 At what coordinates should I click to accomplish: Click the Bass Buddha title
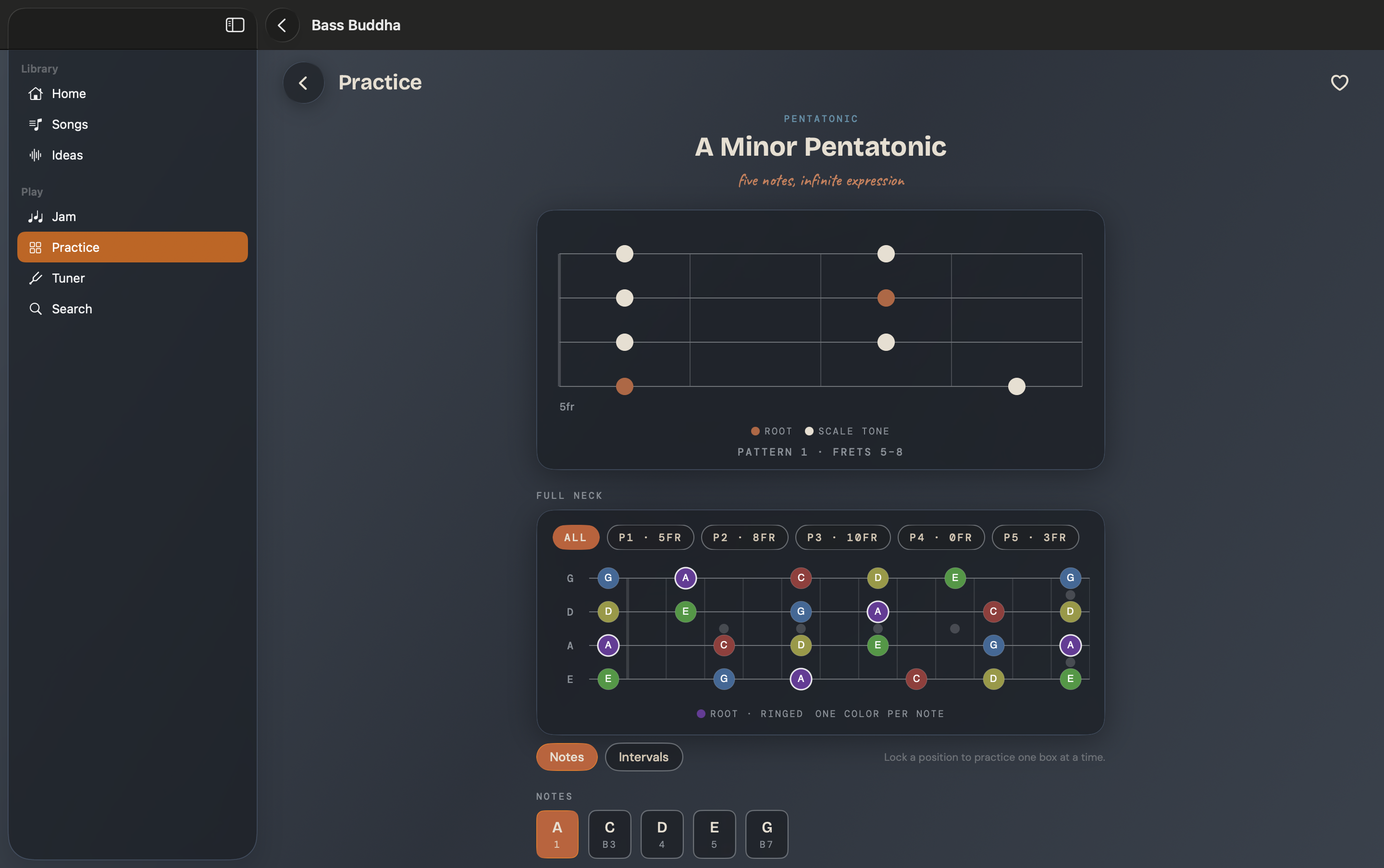pos(356,25)
